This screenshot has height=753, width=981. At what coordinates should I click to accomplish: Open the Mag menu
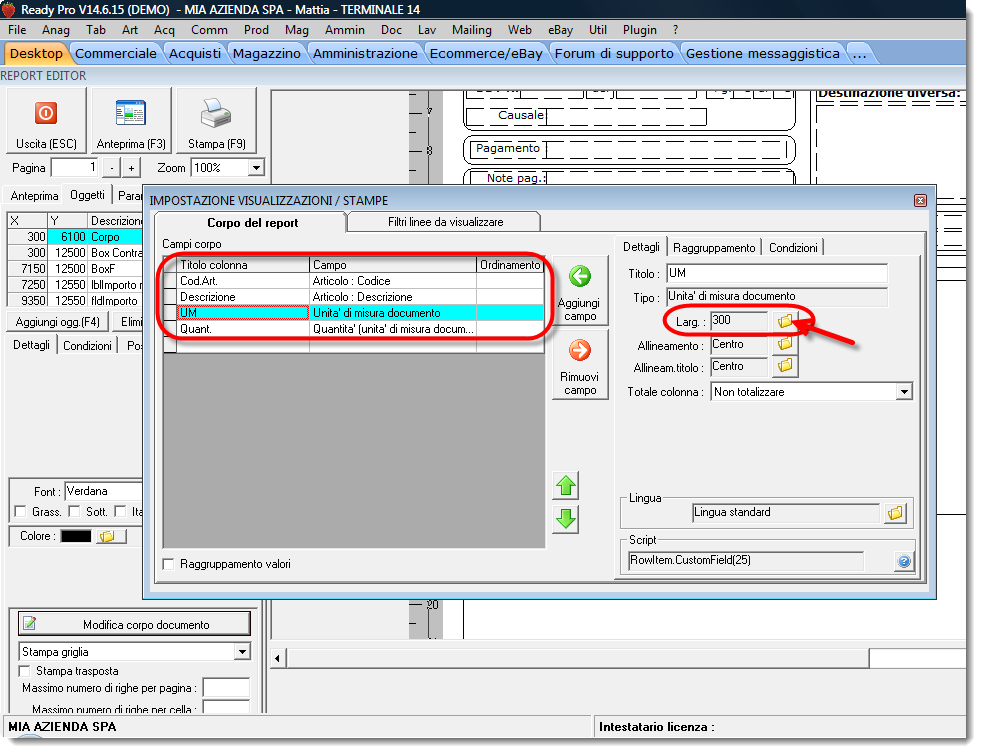pyautogui.click(x=297, y=29)
